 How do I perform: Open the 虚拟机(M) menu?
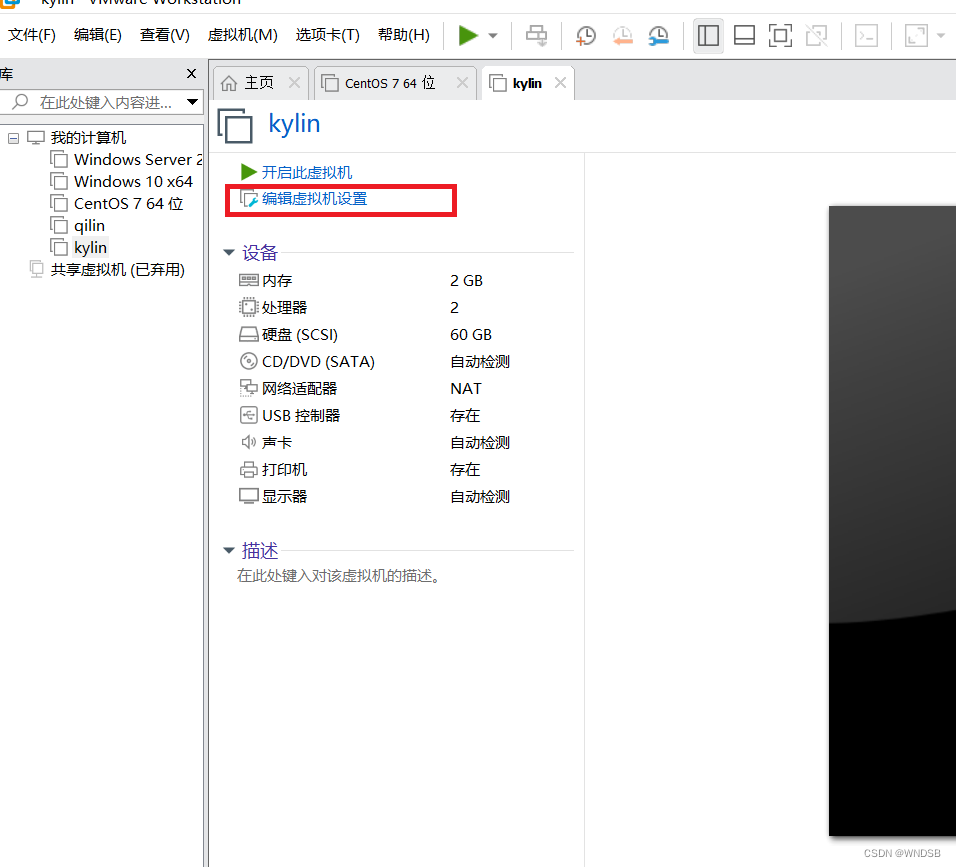click(243, 35)
